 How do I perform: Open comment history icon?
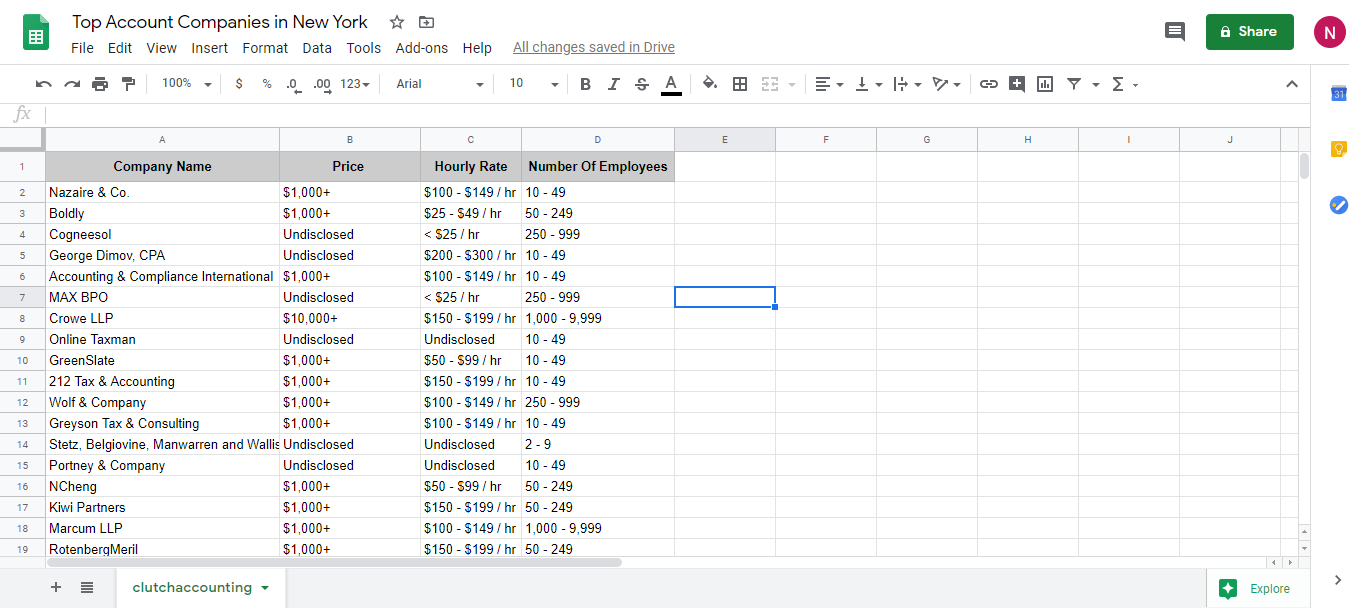(x=1175, y=32)
